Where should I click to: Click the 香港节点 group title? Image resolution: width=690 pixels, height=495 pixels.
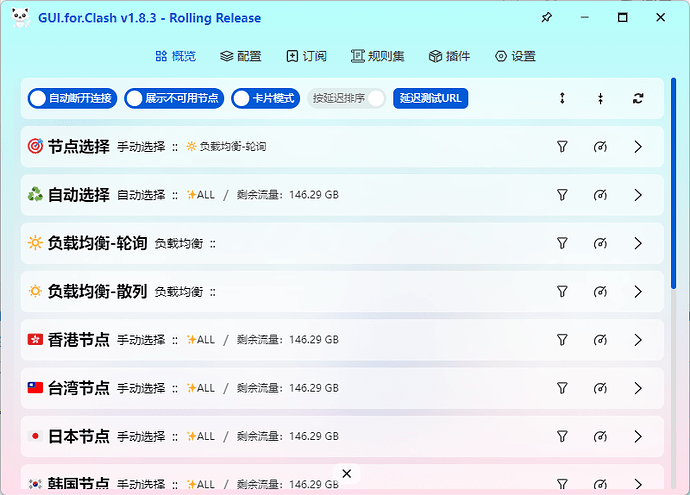(x=78, y=340)
